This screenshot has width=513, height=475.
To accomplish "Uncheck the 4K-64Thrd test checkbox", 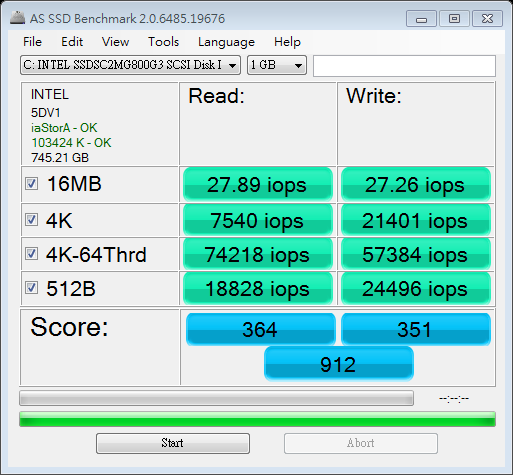I will point(32,254).
